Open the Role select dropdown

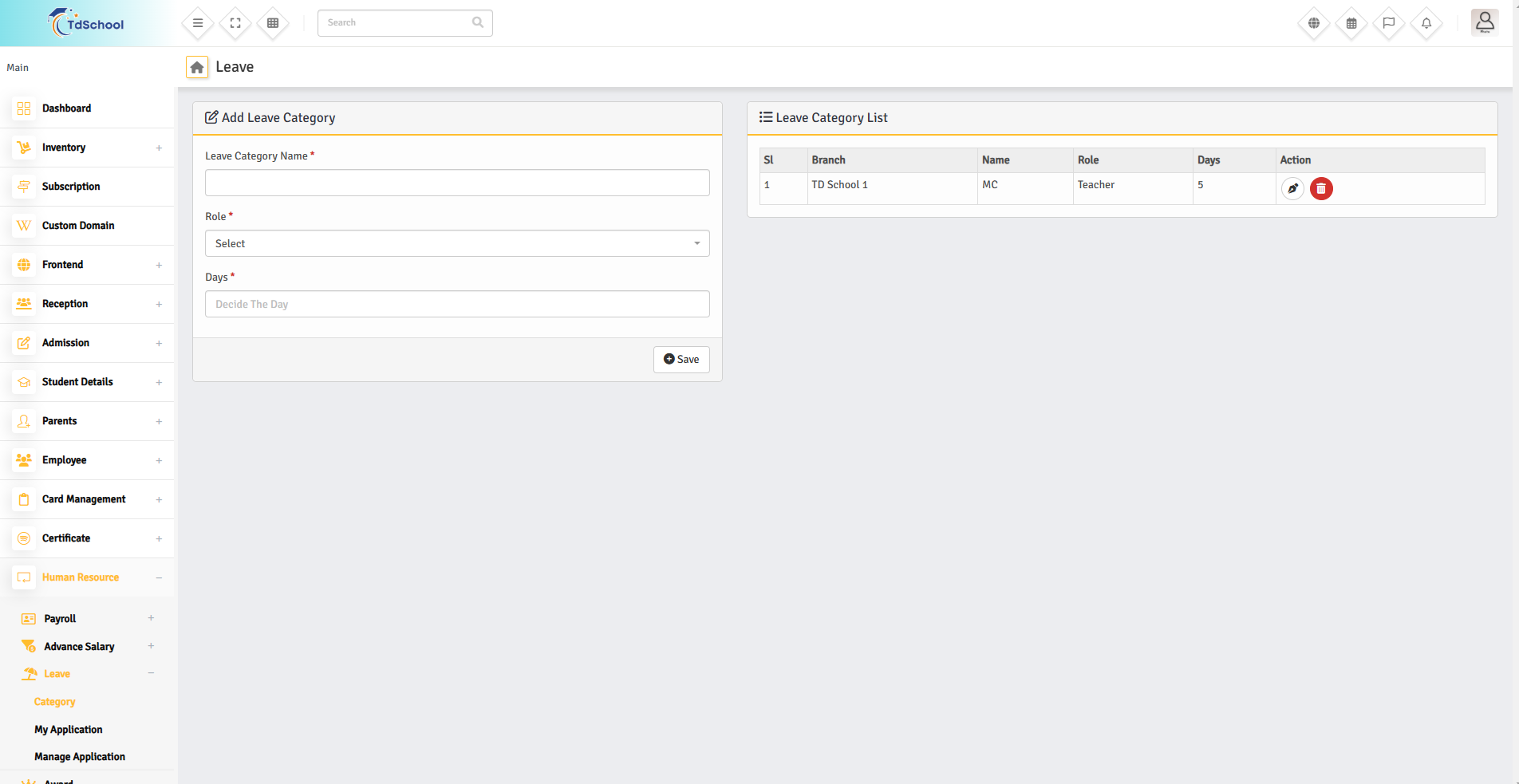457,243
